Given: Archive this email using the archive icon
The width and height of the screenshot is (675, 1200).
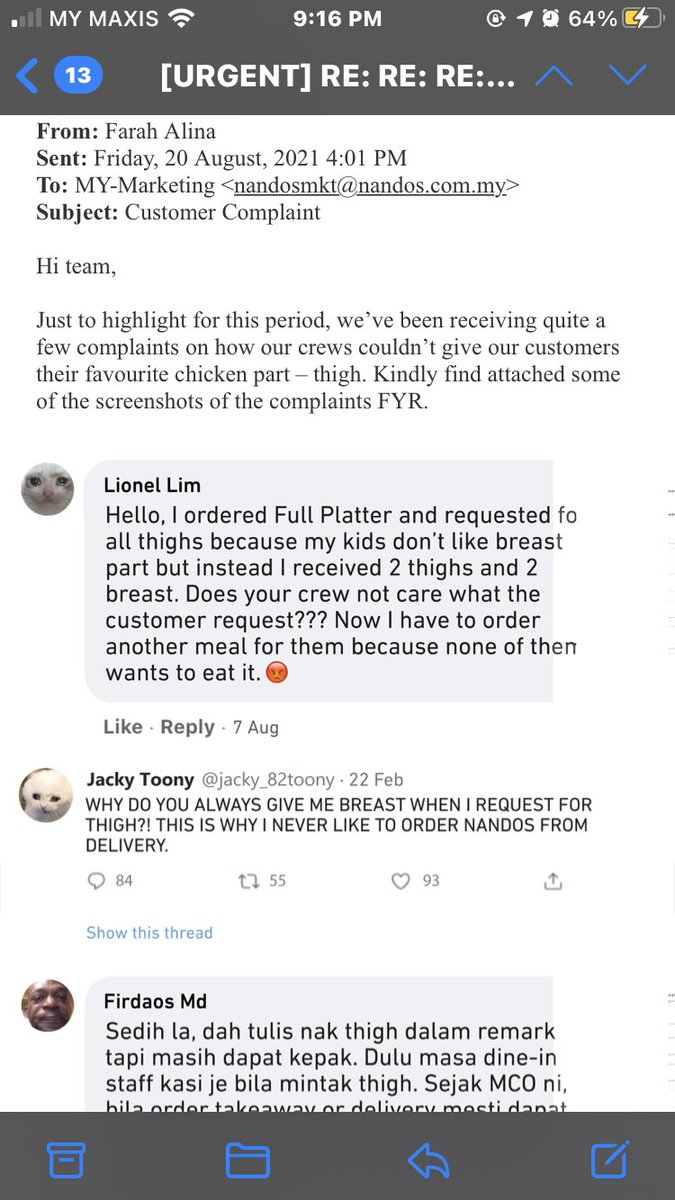Looking at the screenshot, I should point(65,1160).
